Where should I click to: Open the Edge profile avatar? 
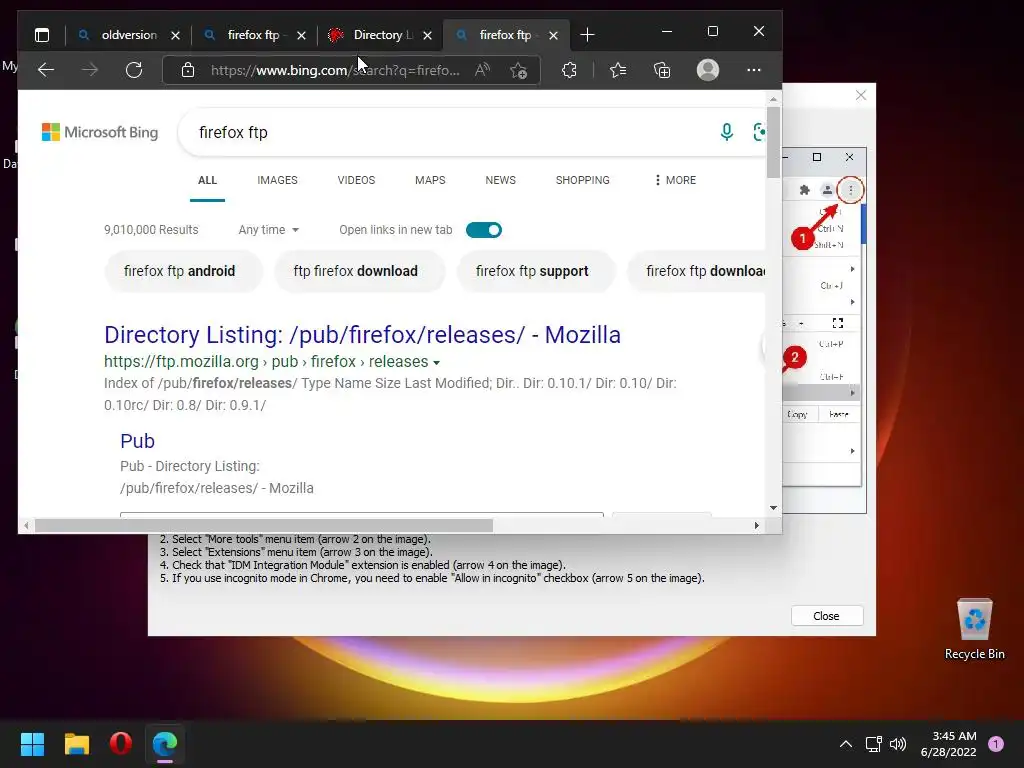coord(708,70)
